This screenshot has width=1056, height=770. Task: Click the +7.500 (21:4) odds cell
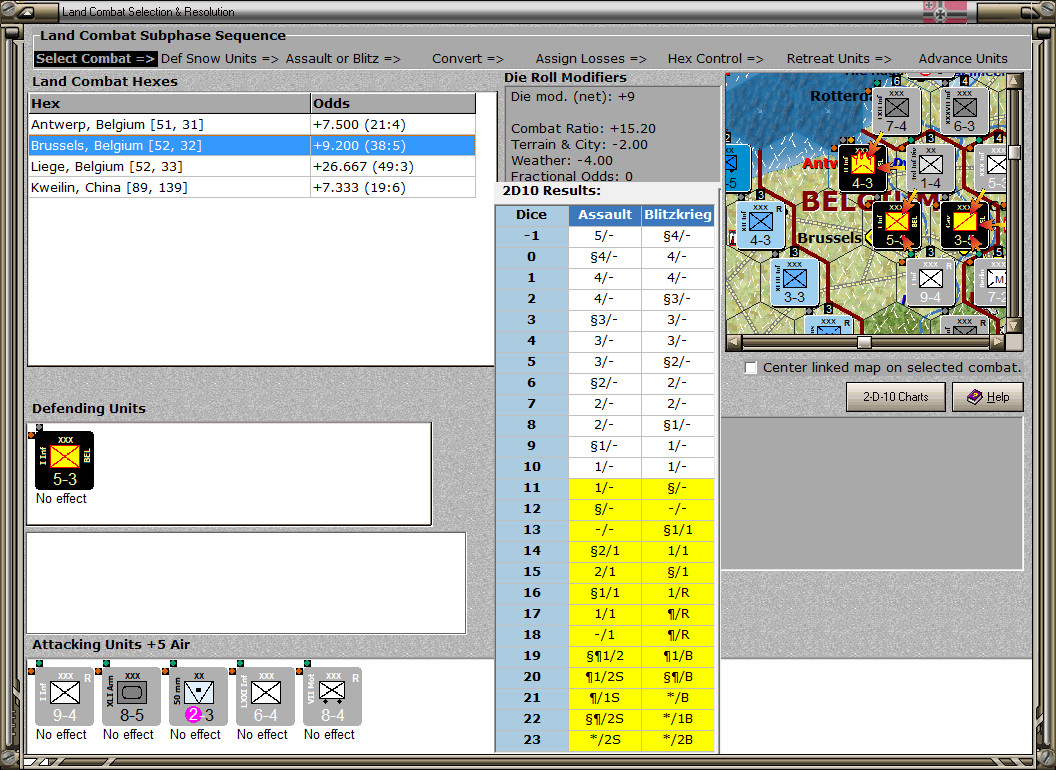tap(393, 125)
